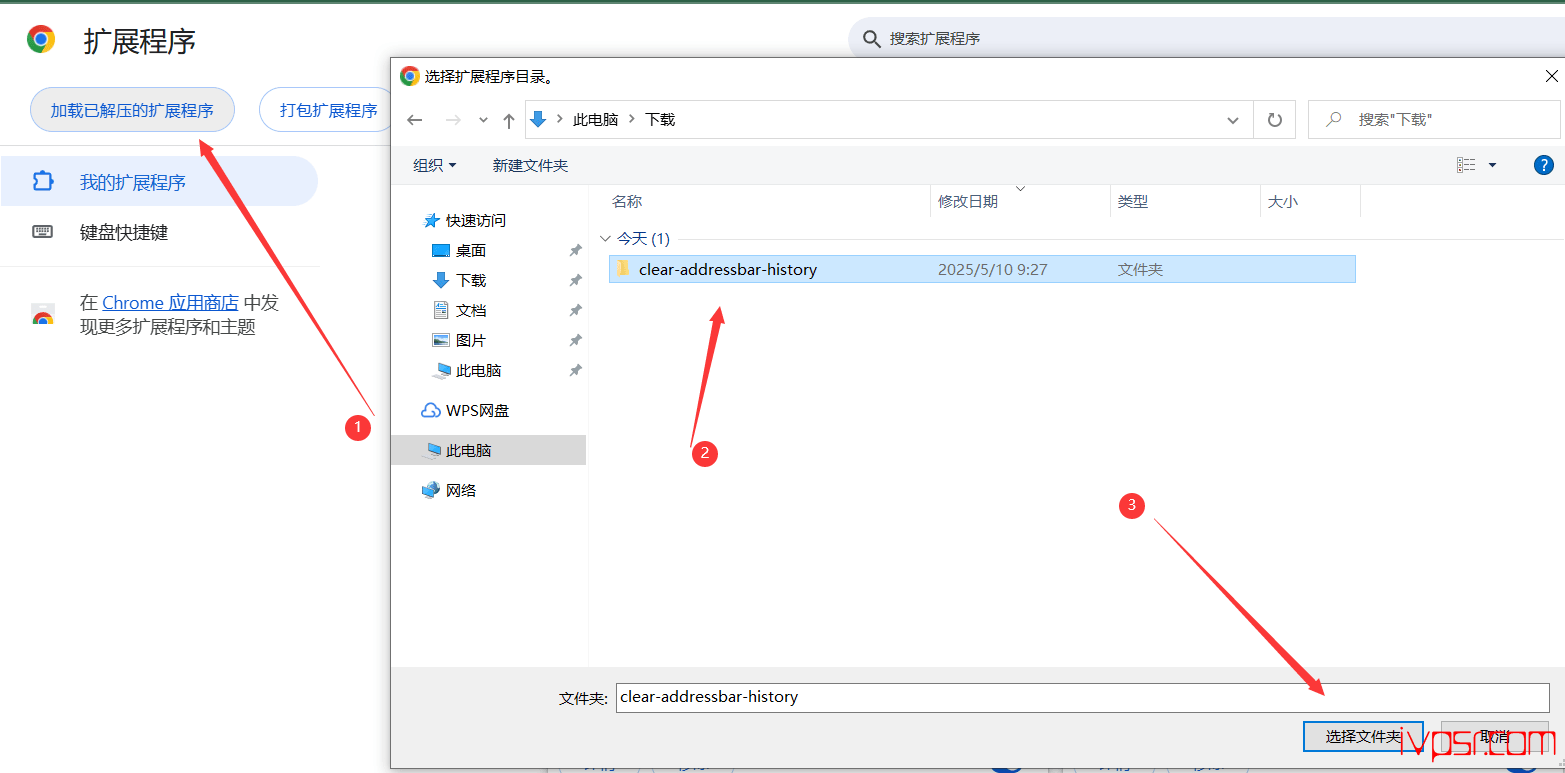Click the up-one-level arrow button

(509, 120)
